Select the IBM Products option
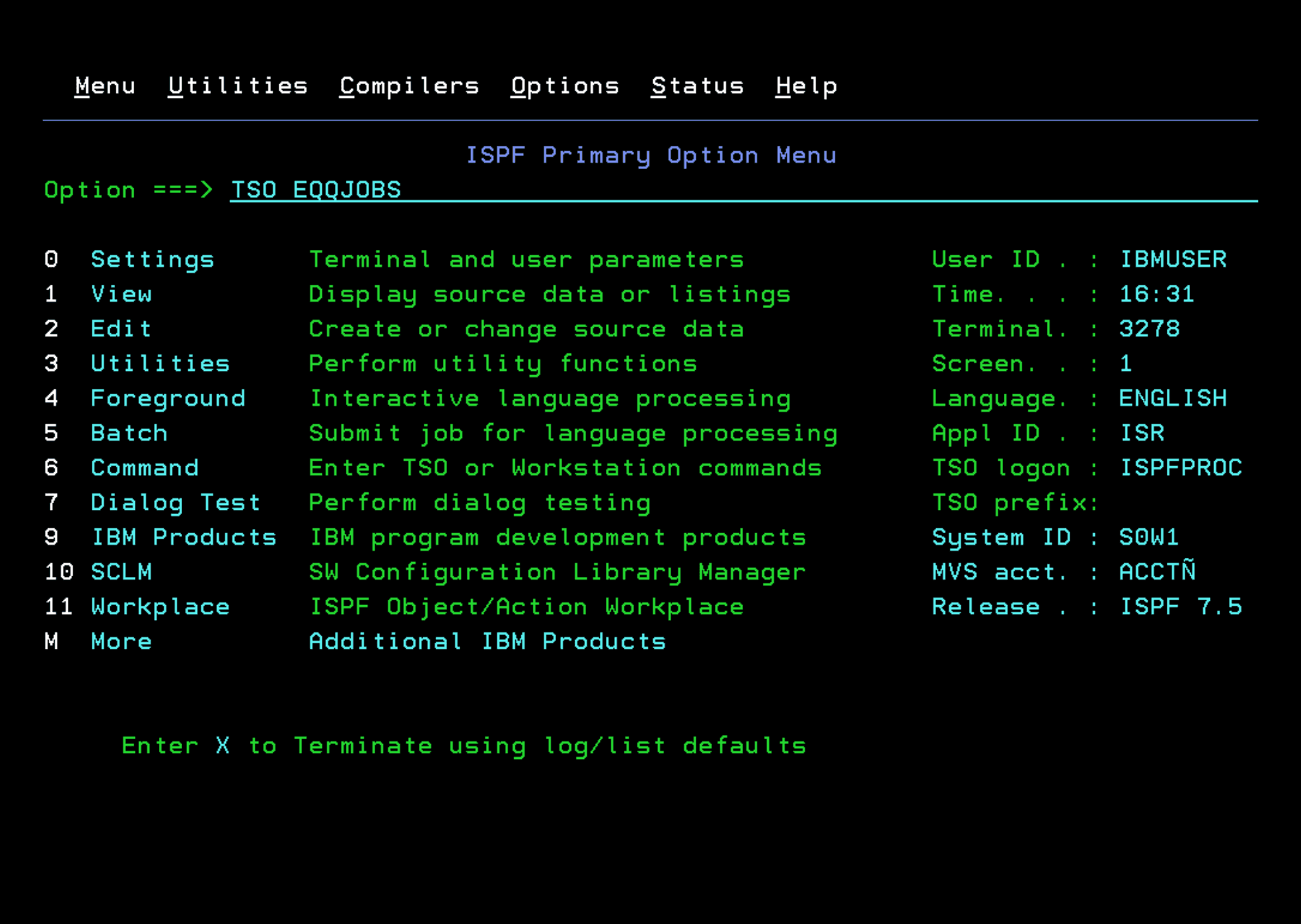The width and height of the screenshot is (1301, 924). (x=184, y=537)
